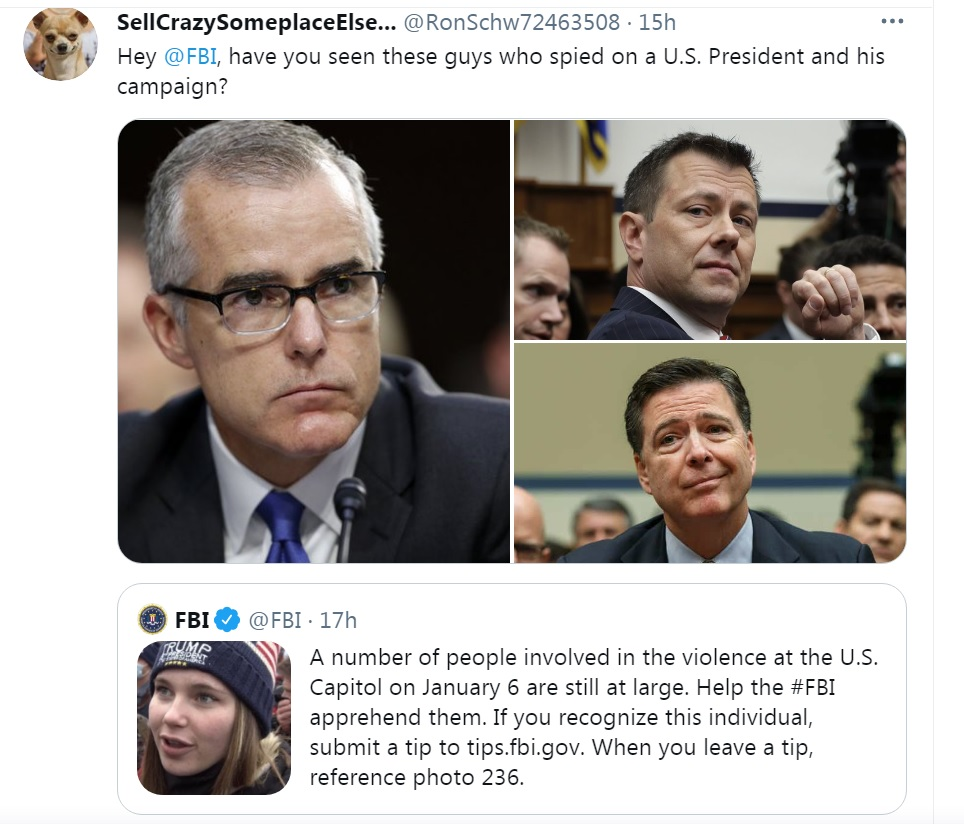Screen dimensions: 964x824
Task: Click the "reference photo 236" line
Action: coord(417,776)
